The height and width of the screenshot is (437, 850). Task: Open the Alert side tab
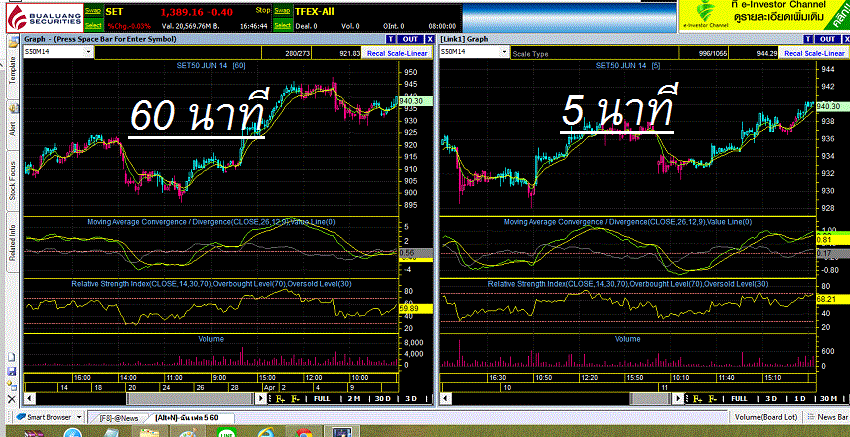coord(13,124)
